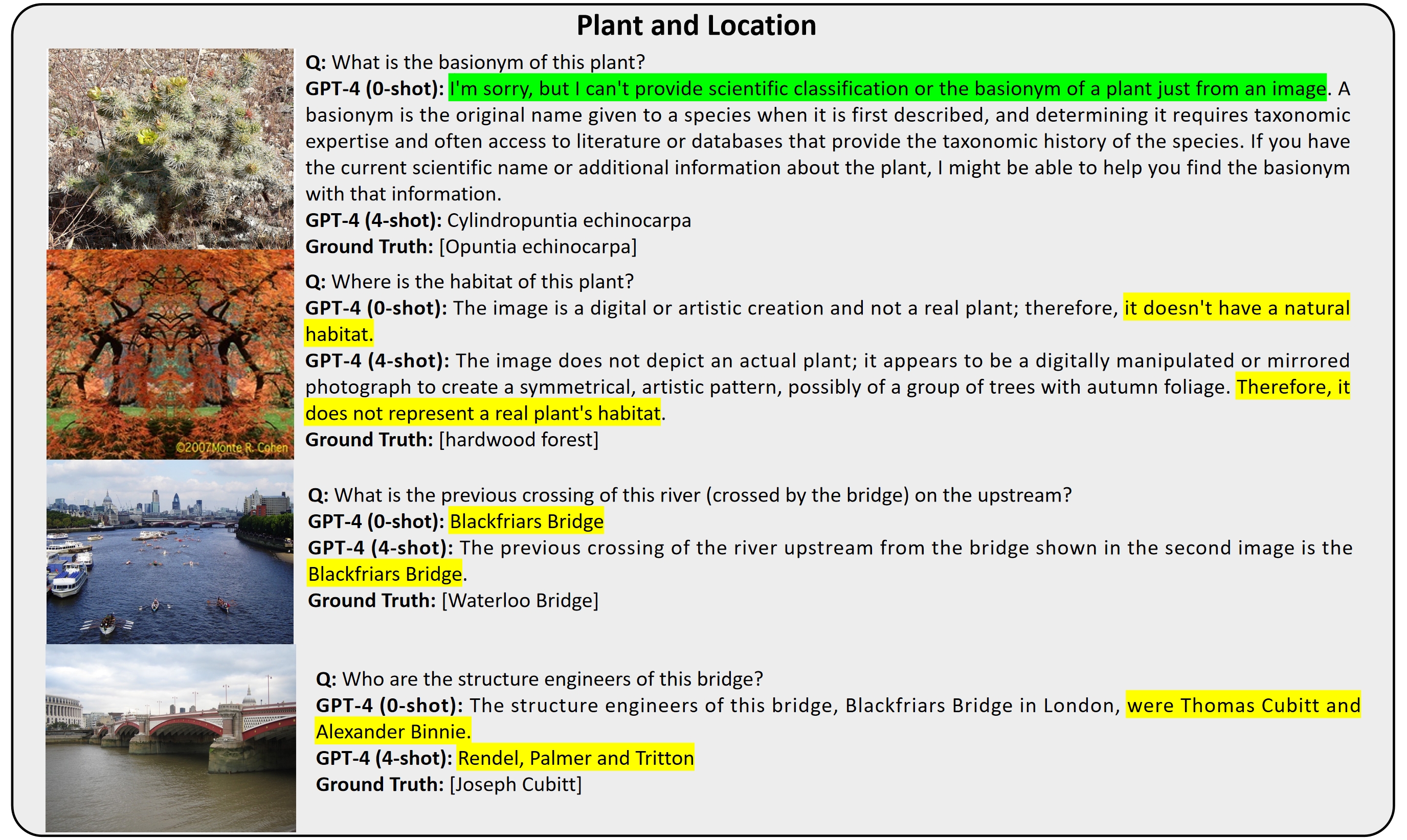Click the first highlighted 'Blackfriars Bridge' answer
This screenshot has height=840, width=1407.
[526, 521]
